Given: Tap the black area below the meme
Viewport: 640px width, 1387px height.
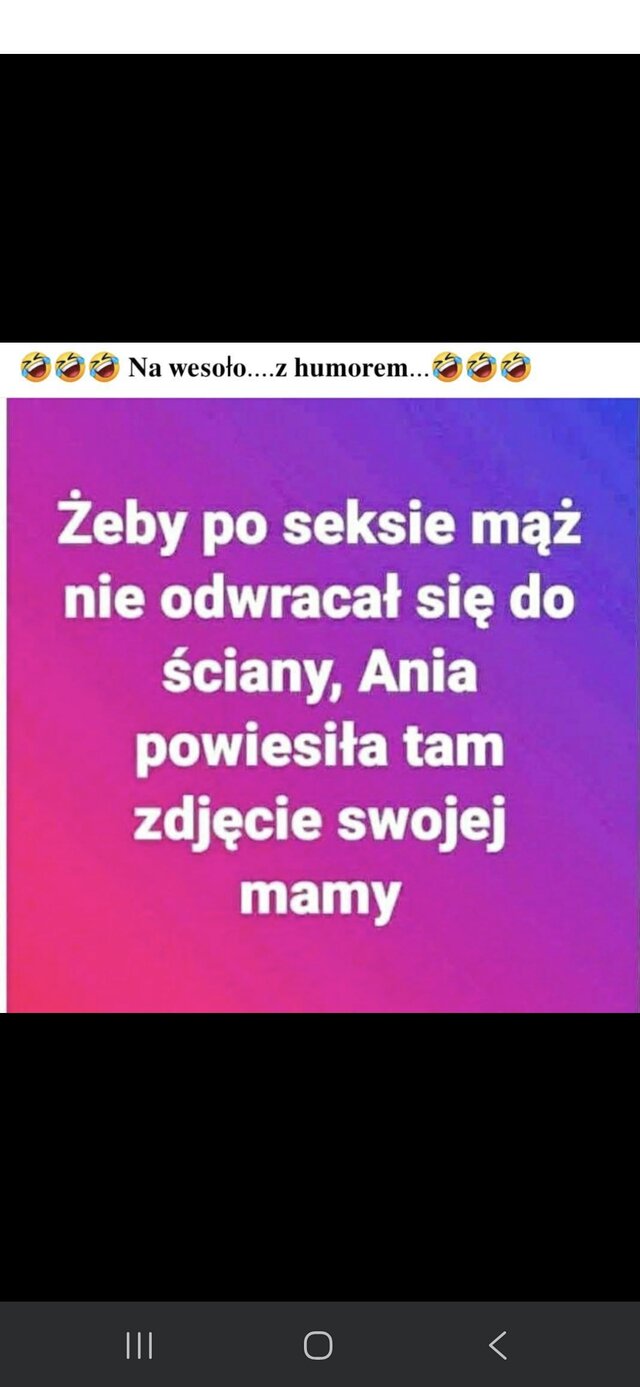Looking at the screenshot, I should click(x=320, y=1157).
